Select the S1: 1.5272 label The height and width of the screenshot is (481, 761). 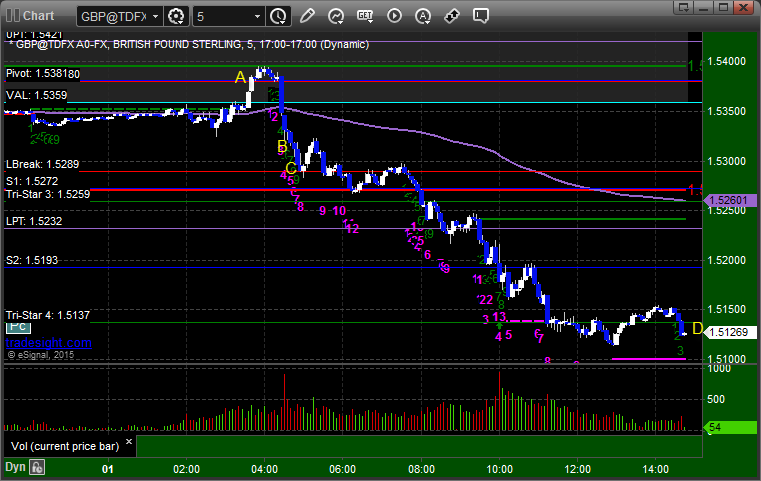point(32,181)
